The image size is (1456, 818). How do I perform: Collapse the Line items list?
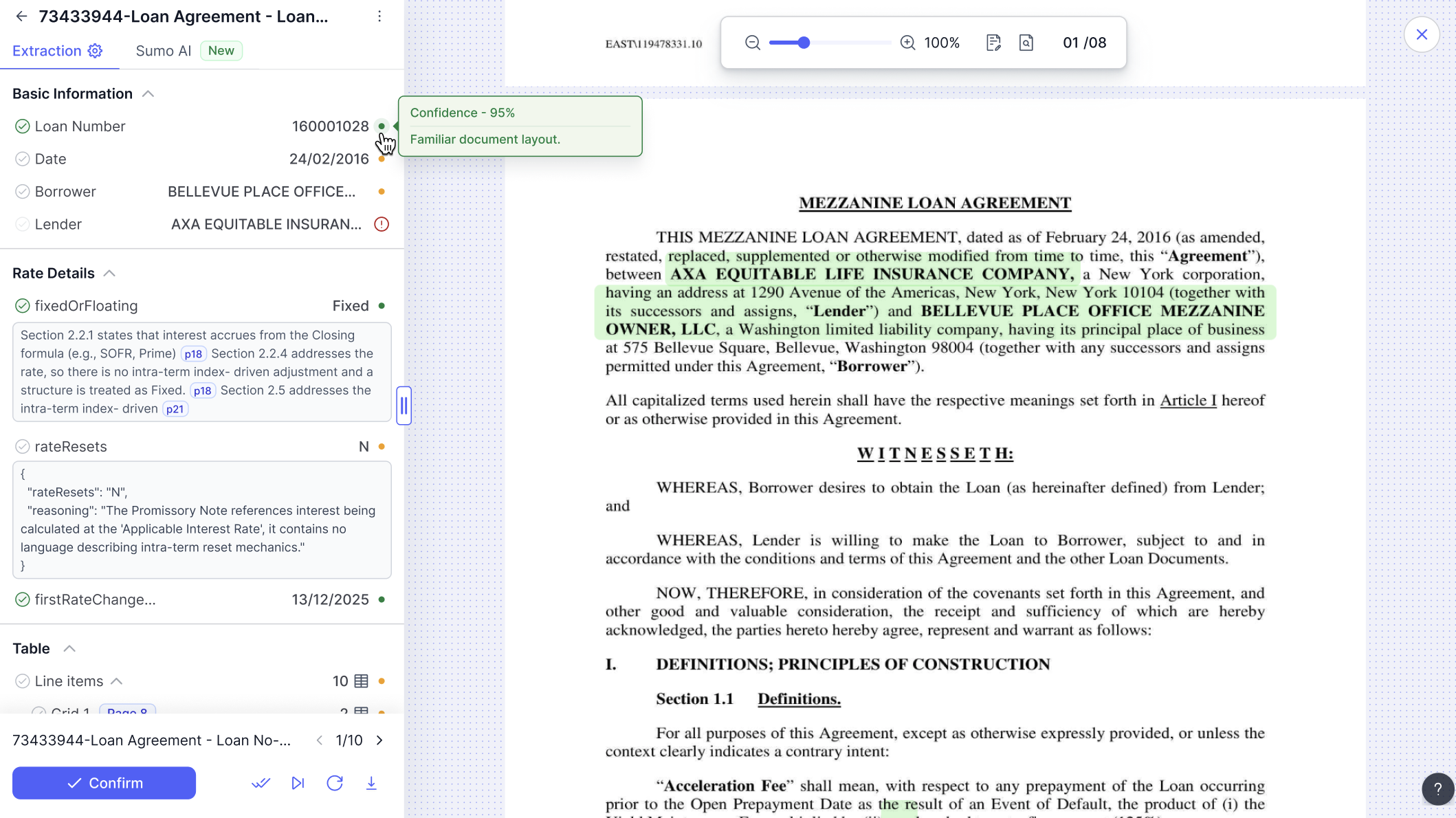[117, 681]
